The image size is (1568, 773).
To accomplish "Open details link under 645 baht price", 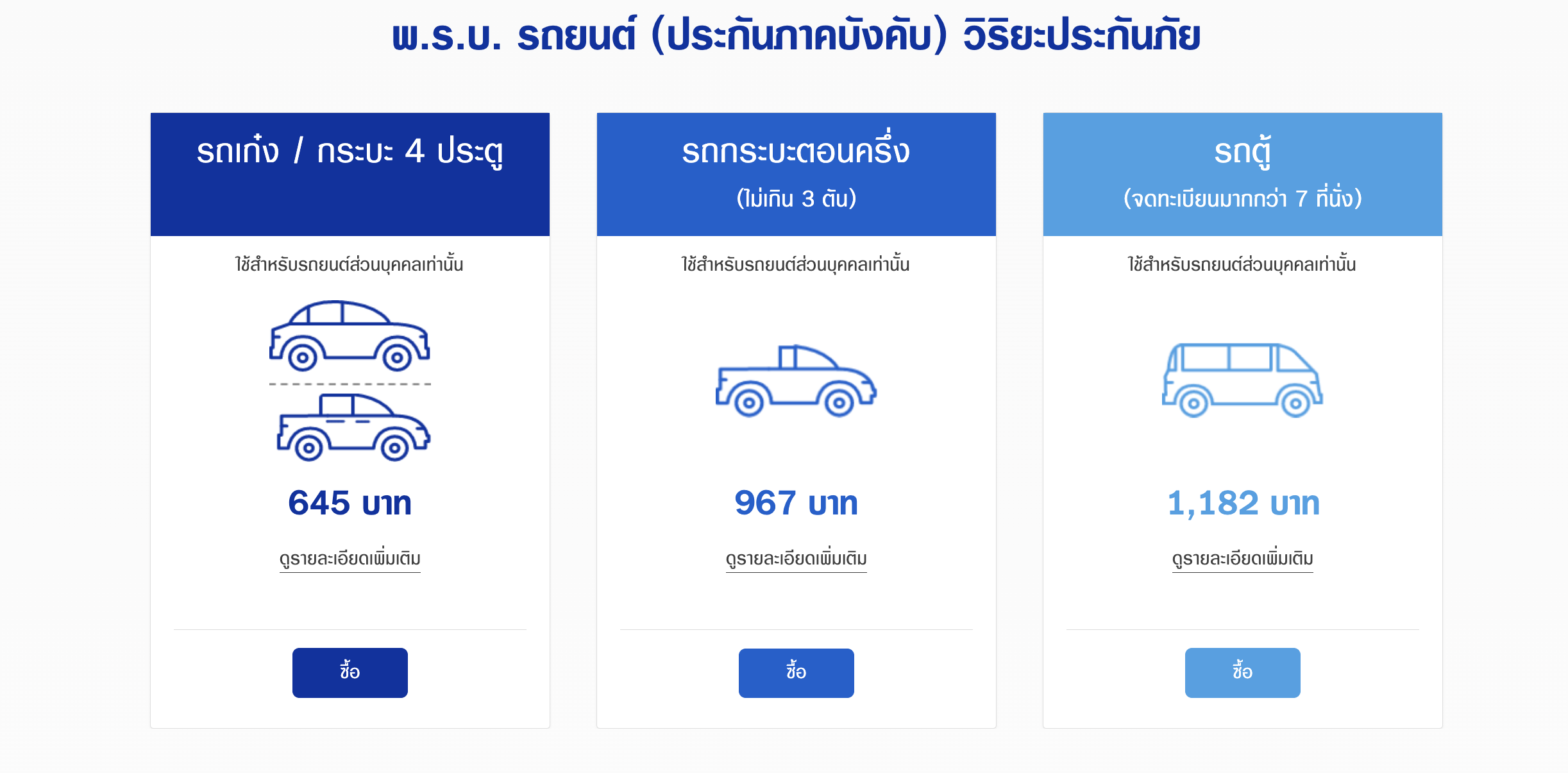I will [350, 559].
